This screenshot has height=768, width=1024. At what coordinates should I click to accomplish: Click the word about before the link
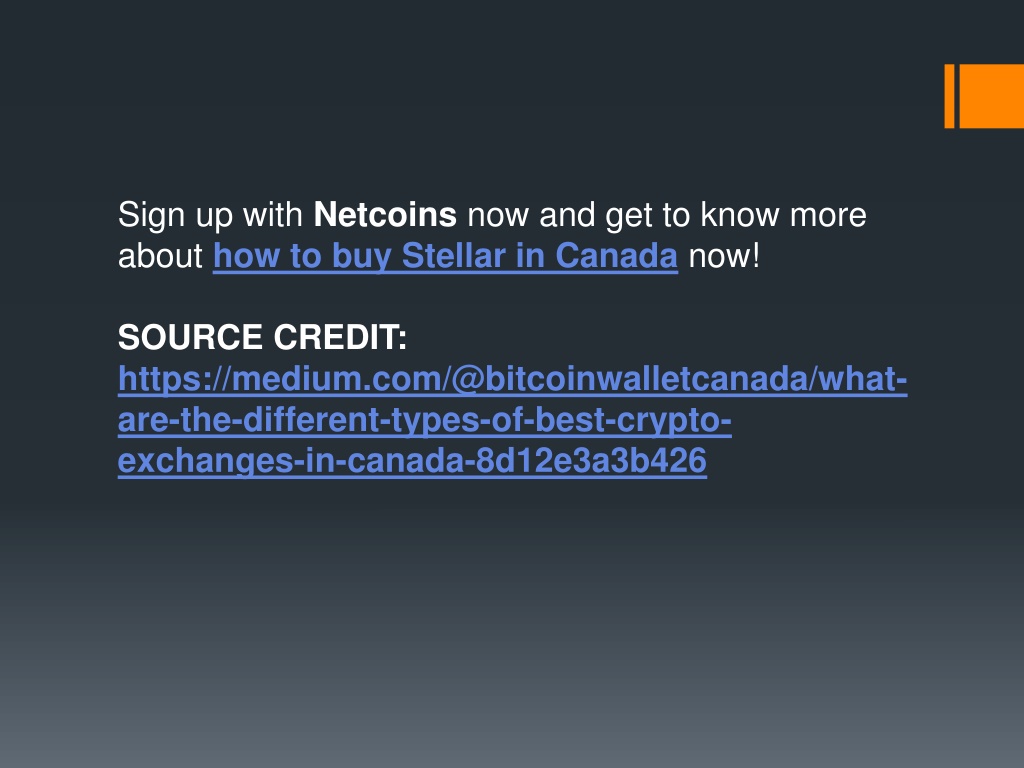point(160,256)
